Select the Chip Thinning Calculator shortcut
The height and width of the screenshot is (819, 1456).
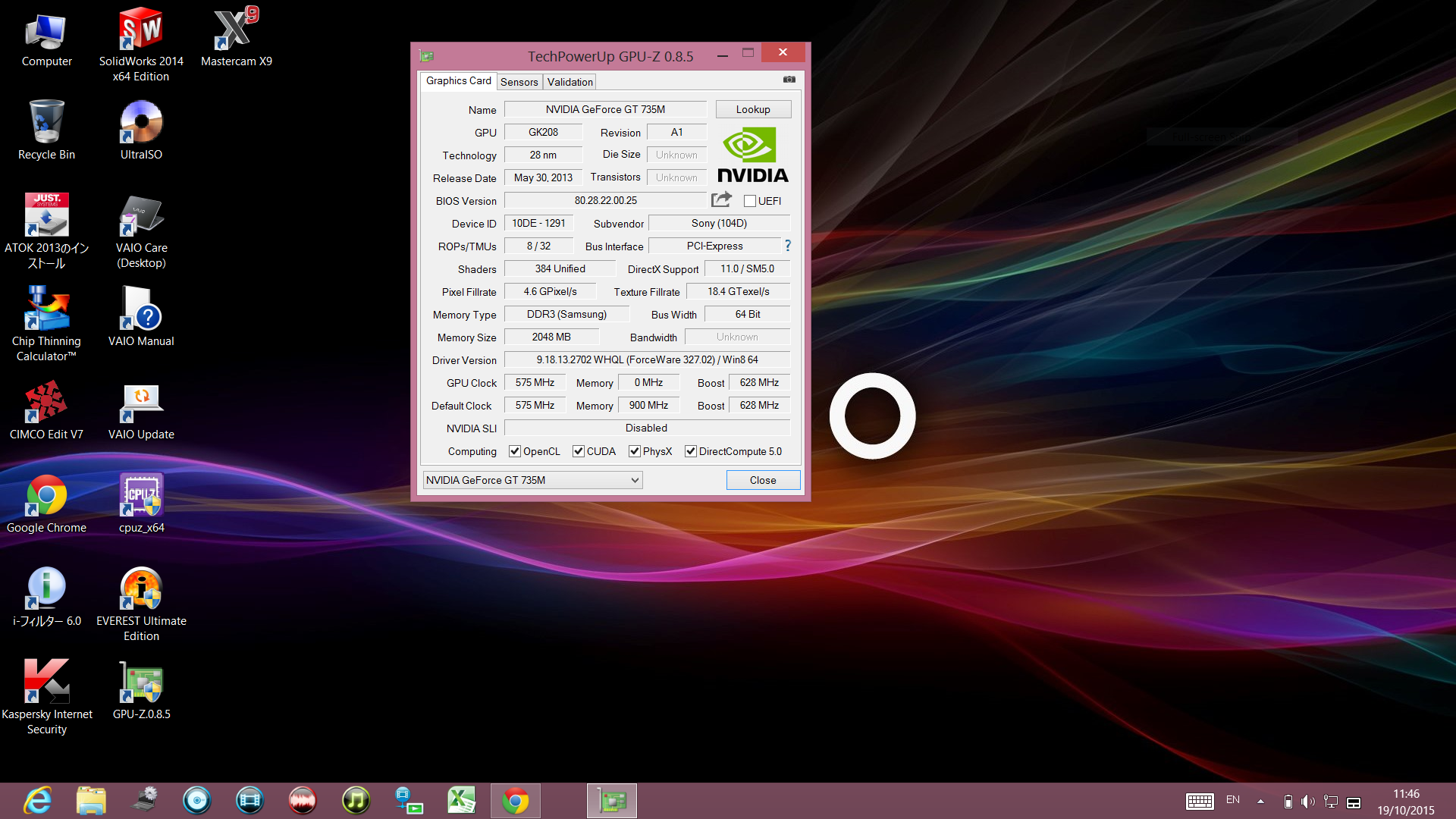46,325
